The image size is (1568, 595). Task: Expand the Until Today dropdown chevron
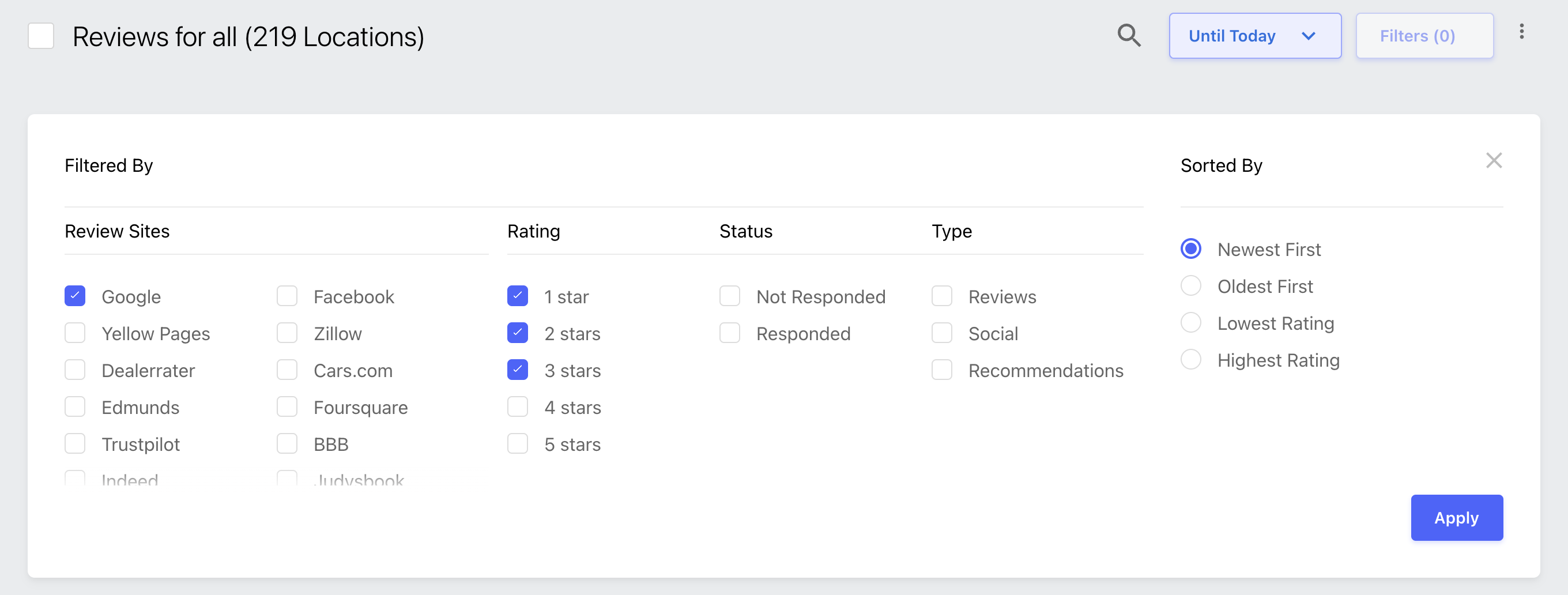[1308, 36]
